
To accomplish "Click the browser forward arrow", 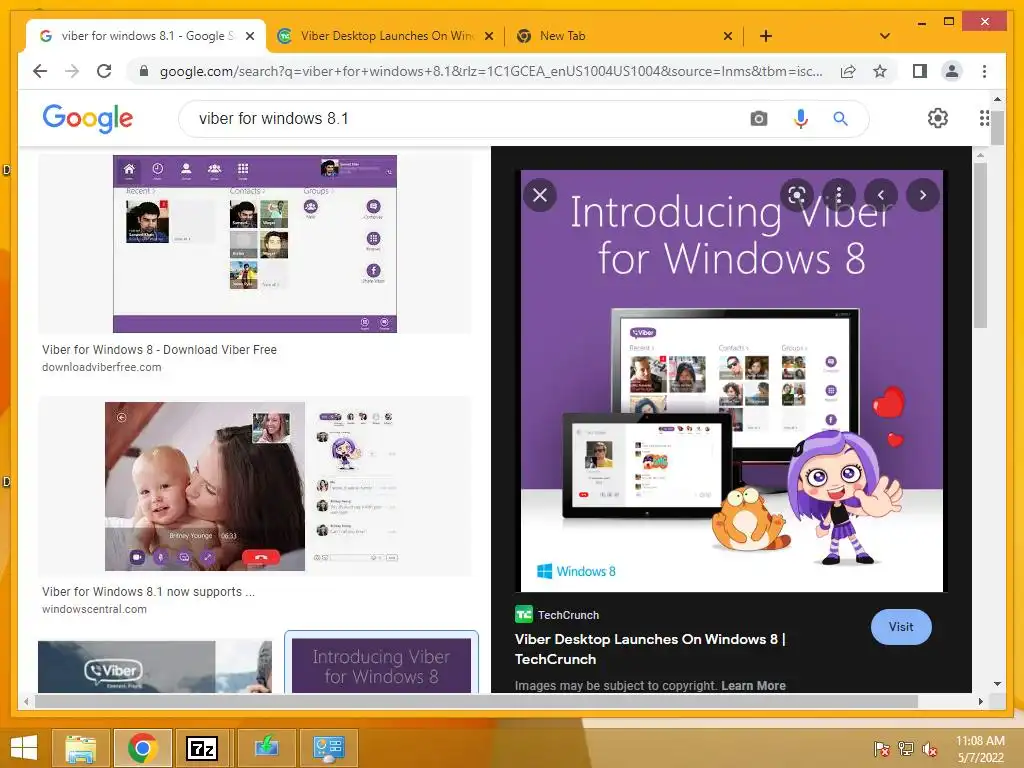I will click(x=72, y=71).
